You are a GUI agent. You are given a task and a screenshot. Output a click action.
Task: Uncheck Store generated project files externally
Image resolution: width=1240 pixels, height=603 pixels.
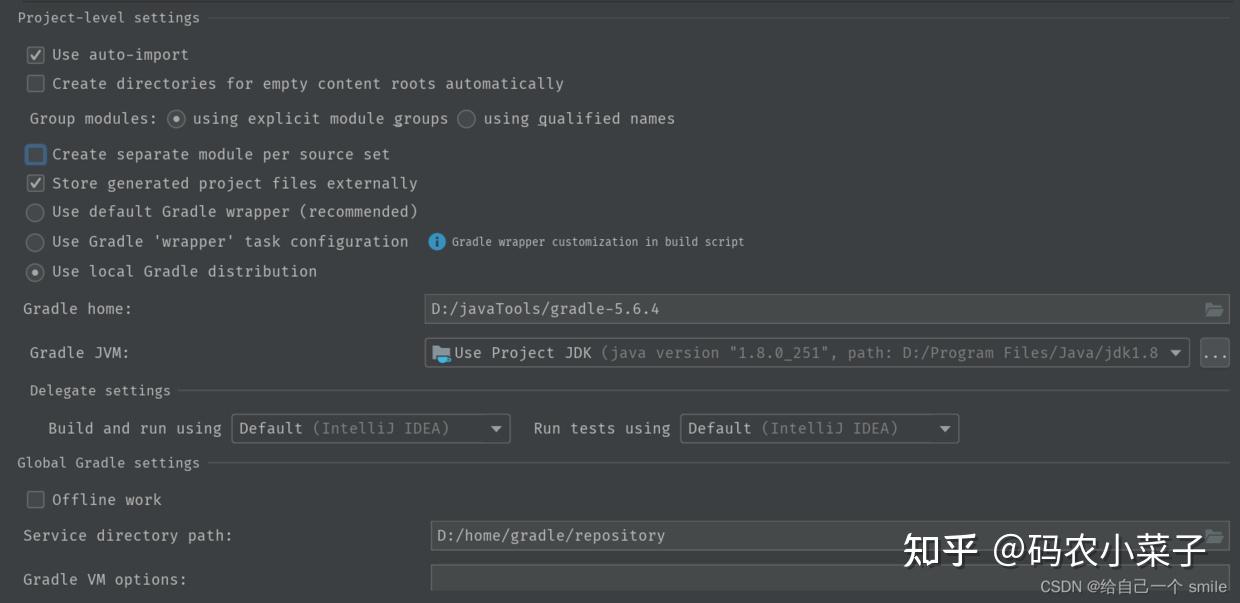[x=35, y=183]
